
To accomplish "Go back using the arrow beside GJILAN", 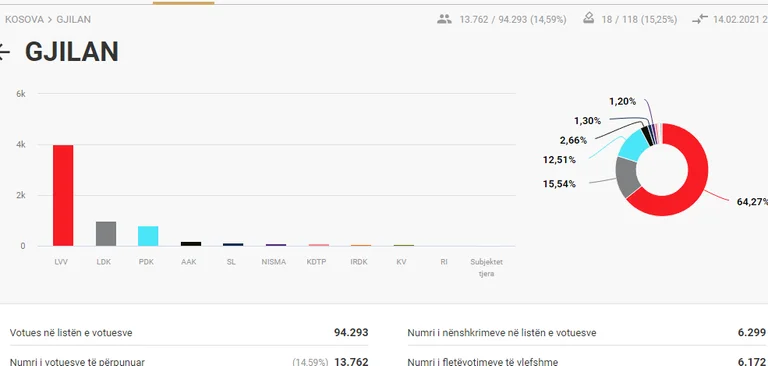I will (4, 51).
